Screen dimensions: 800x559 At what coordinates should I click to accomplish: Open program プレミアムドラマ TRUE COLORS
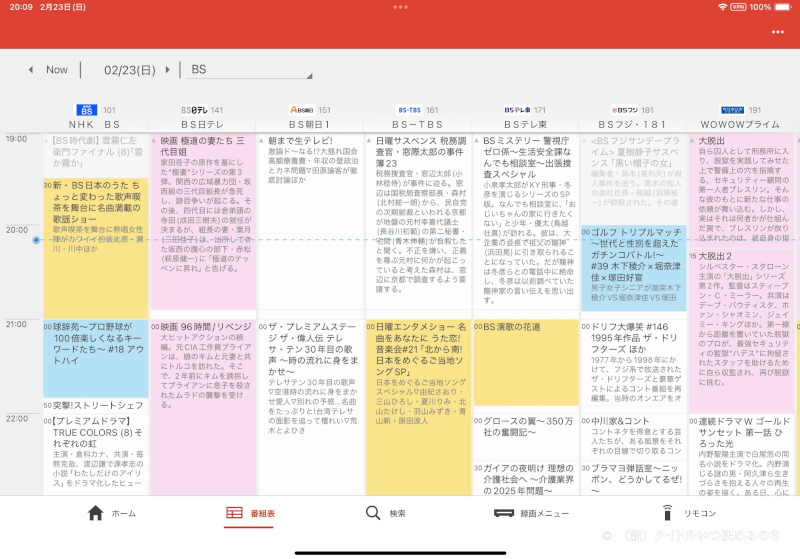tap(96, 453)
